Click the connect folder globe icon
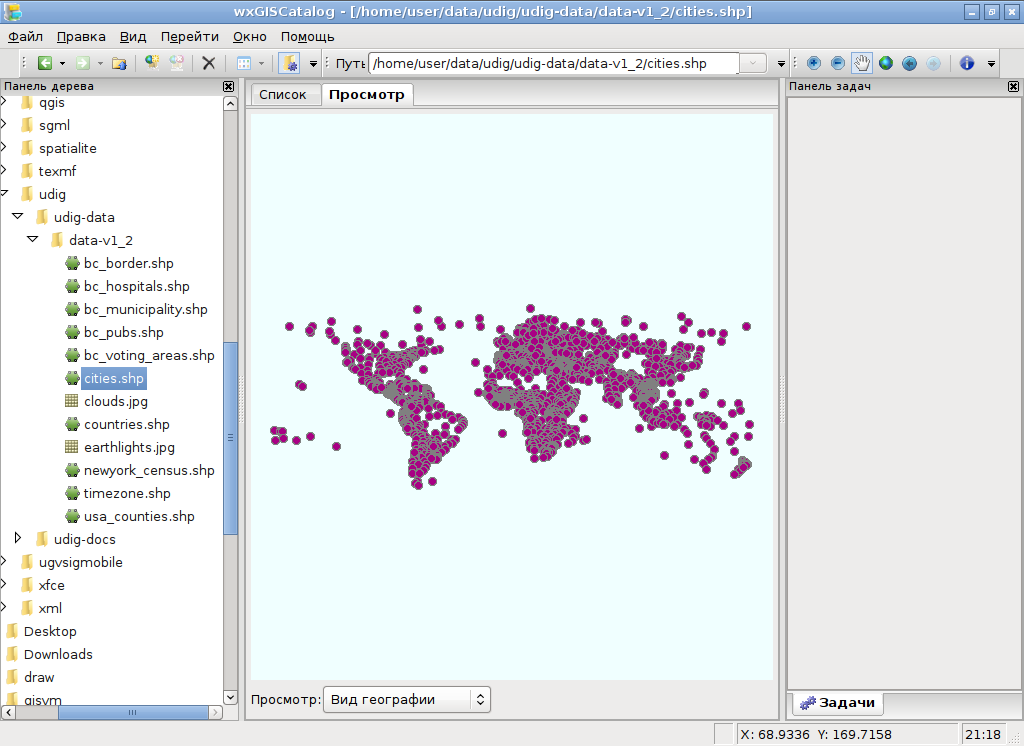The height and width of the screenshot is (746, 1024). [x=153, y=62]
